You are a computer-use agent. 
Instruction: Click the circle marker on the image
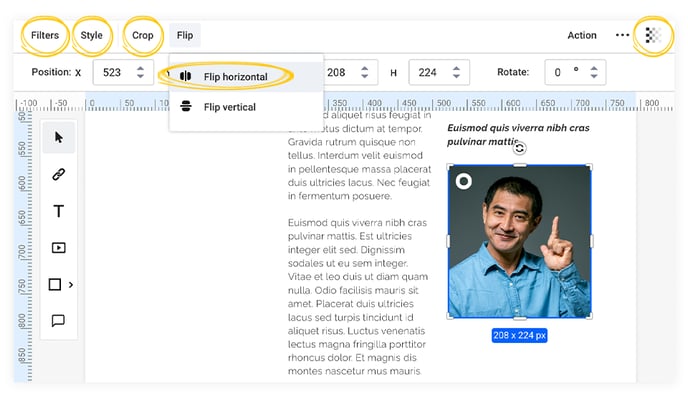tap(463, 181)
